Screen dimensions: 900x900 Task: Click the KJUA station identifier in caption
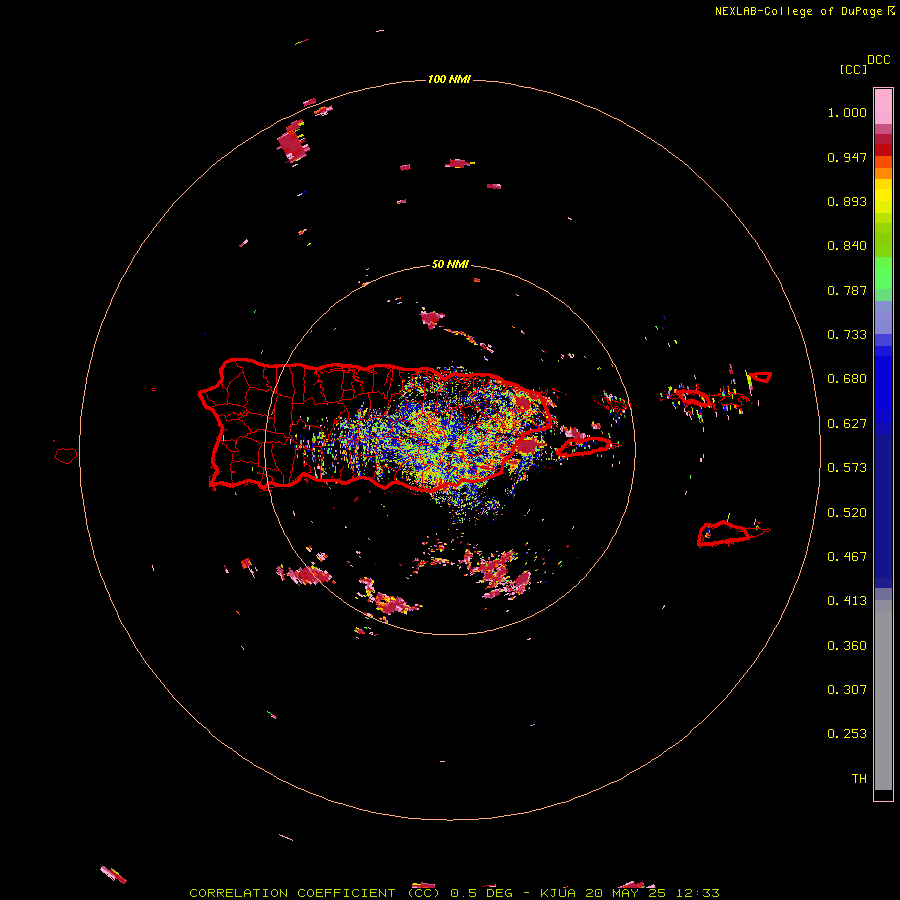(x=558, y=893)
